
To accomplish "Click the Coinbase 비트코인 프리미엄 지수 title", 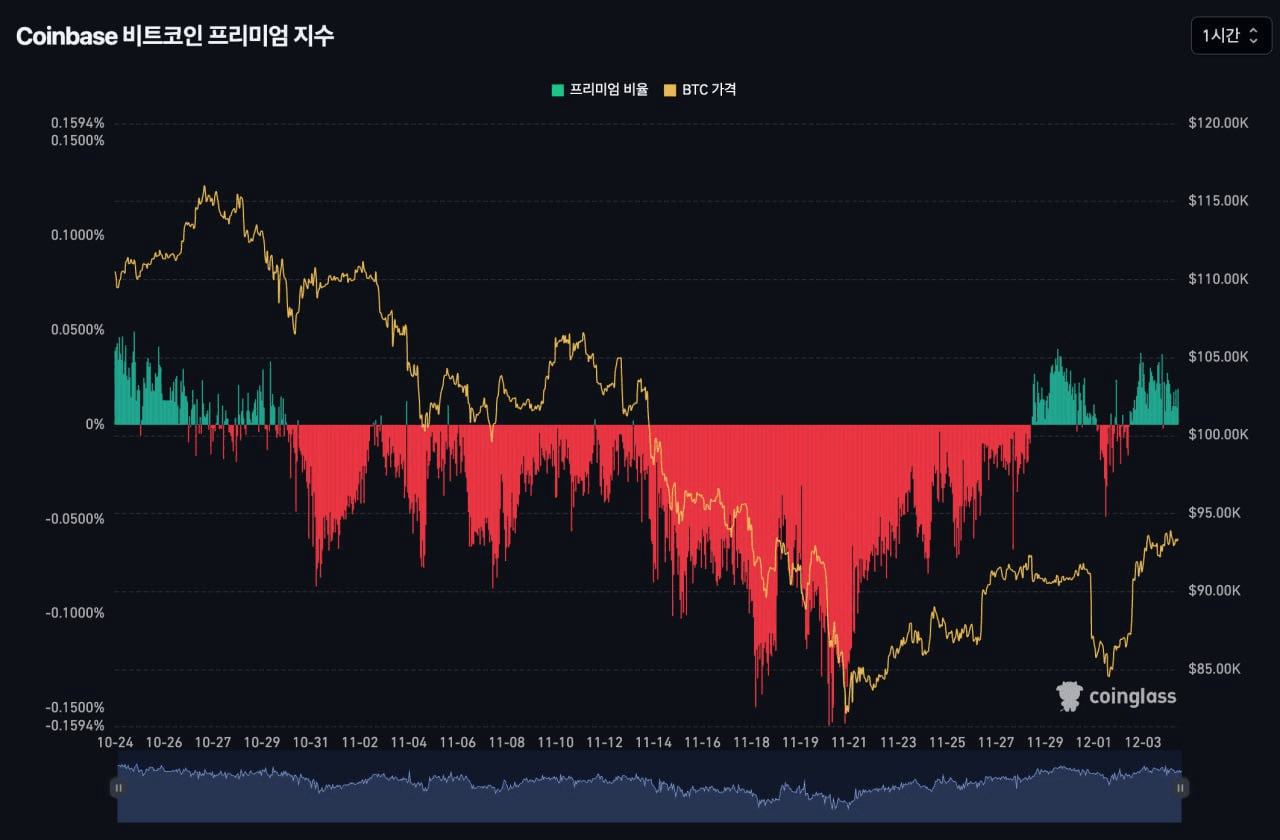I will pos(175,36).
